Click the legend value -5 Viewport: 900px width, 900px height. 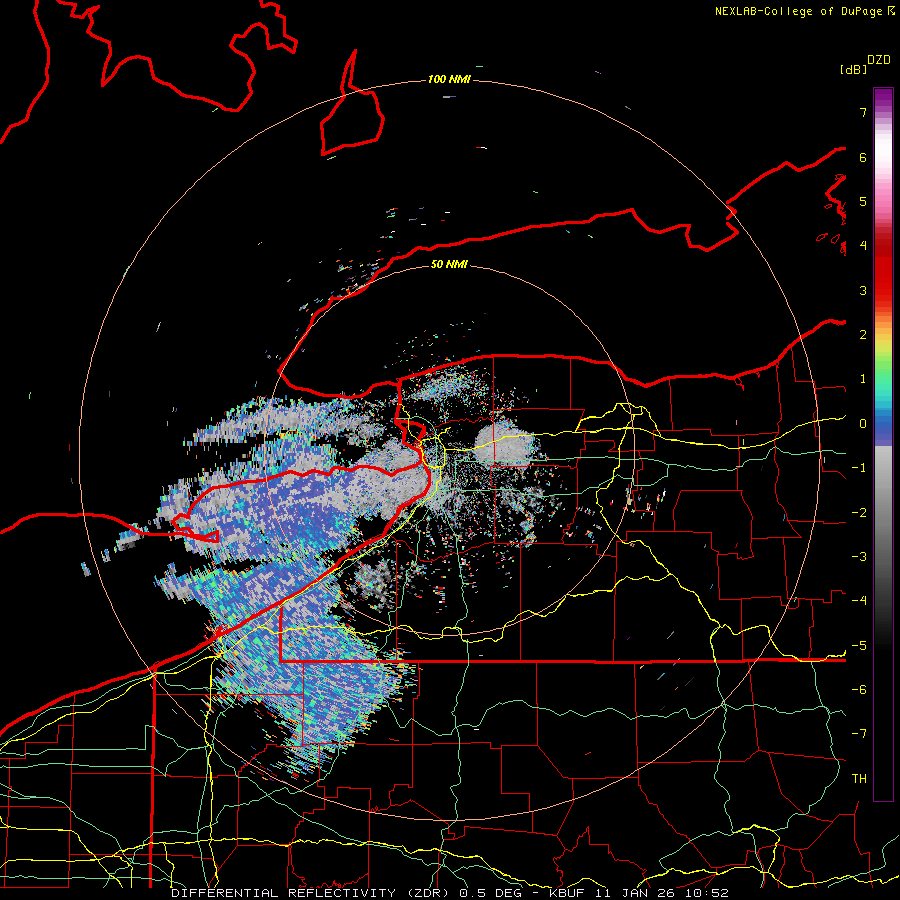coord(859,646)
